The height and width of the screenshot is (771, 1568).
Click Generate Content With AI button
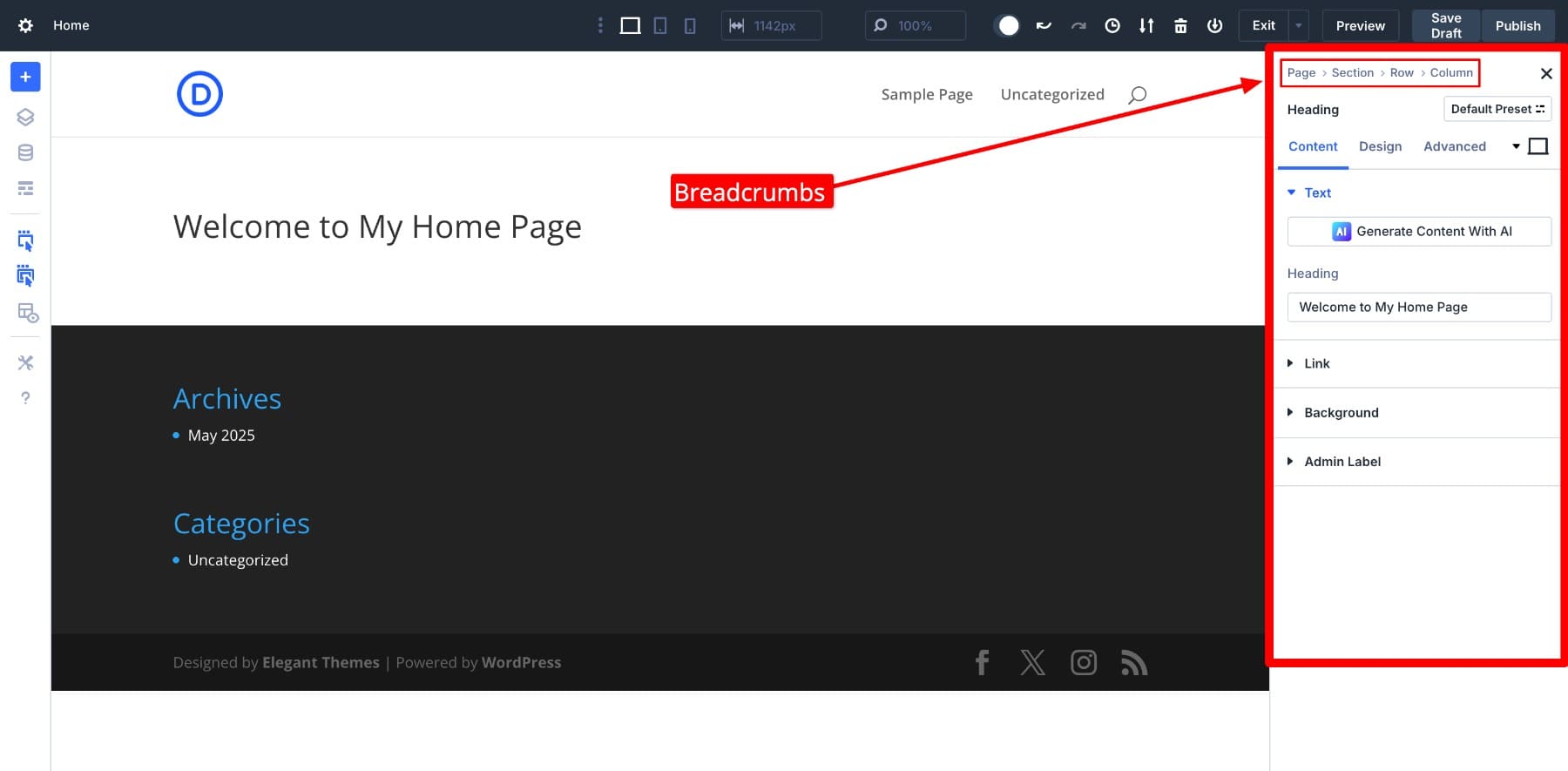pos(1419,231)
